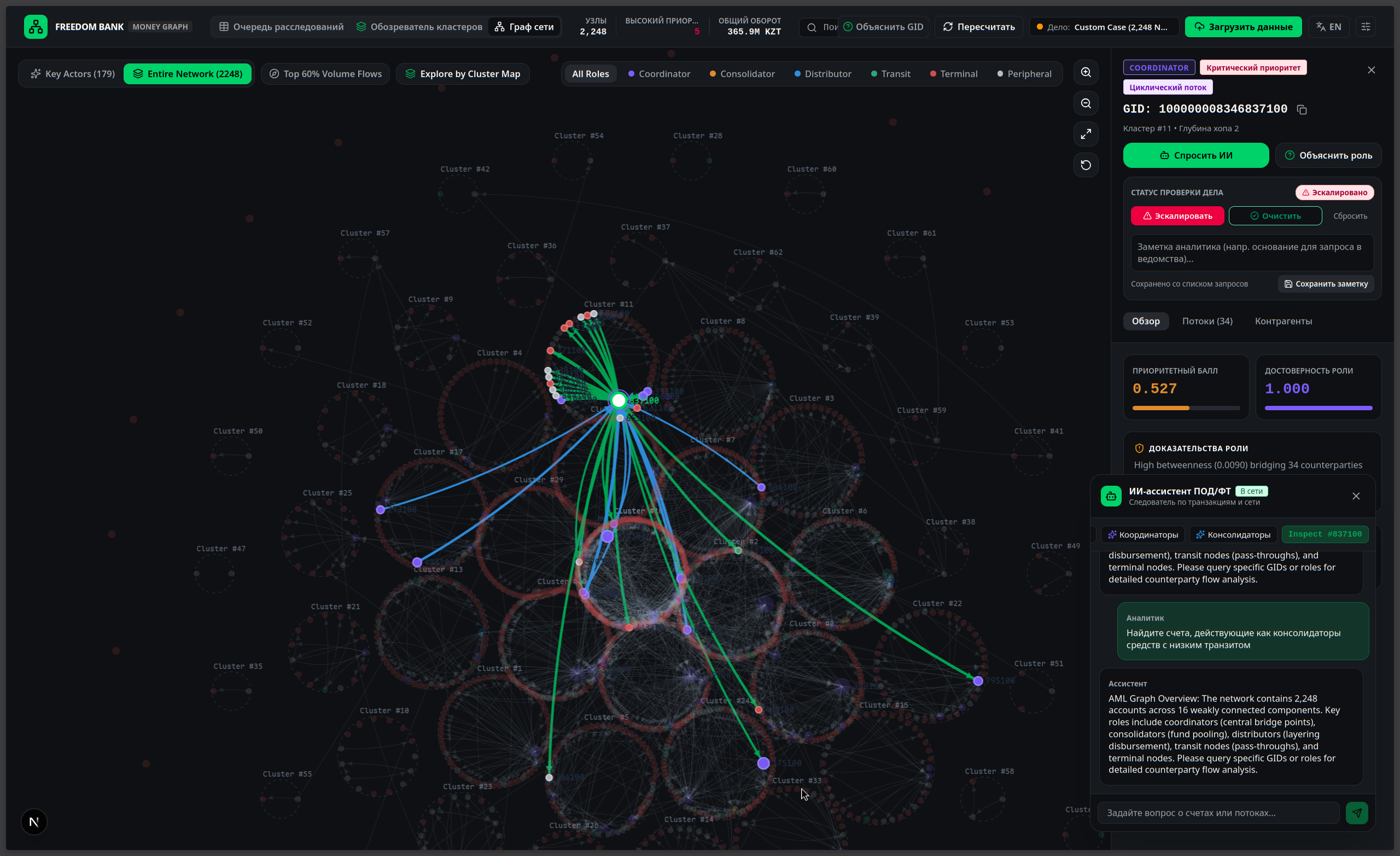This screenshot has height=856, width=1400.
Task: Filter by Peripheral role
Action: pyautogui.click(x=1024, y=74)
